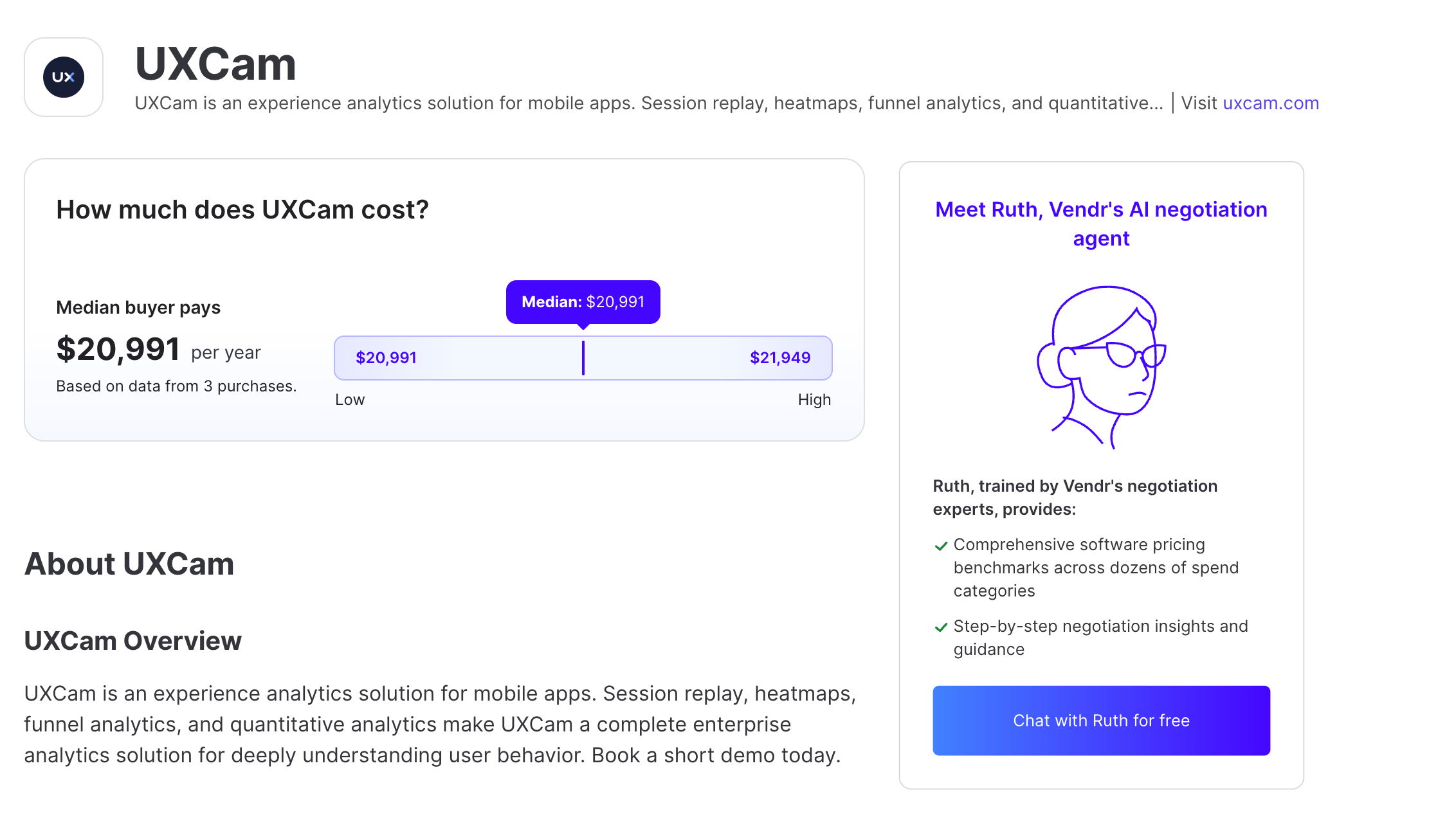
Task: Open the uxcam.com website link
Action: coord(1270,103)
